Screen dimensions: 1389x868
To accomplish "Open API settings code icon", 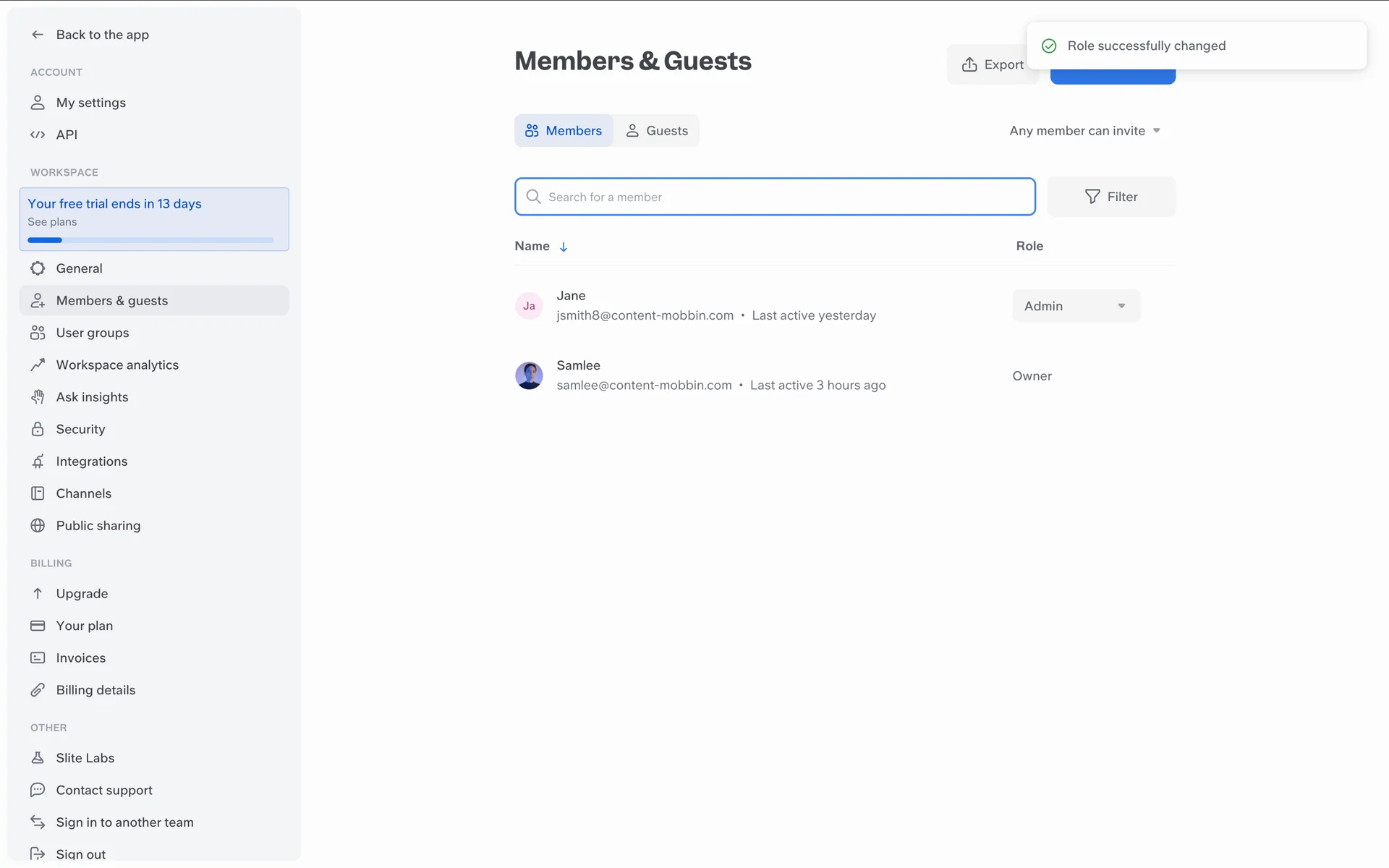I will point(38,135).
